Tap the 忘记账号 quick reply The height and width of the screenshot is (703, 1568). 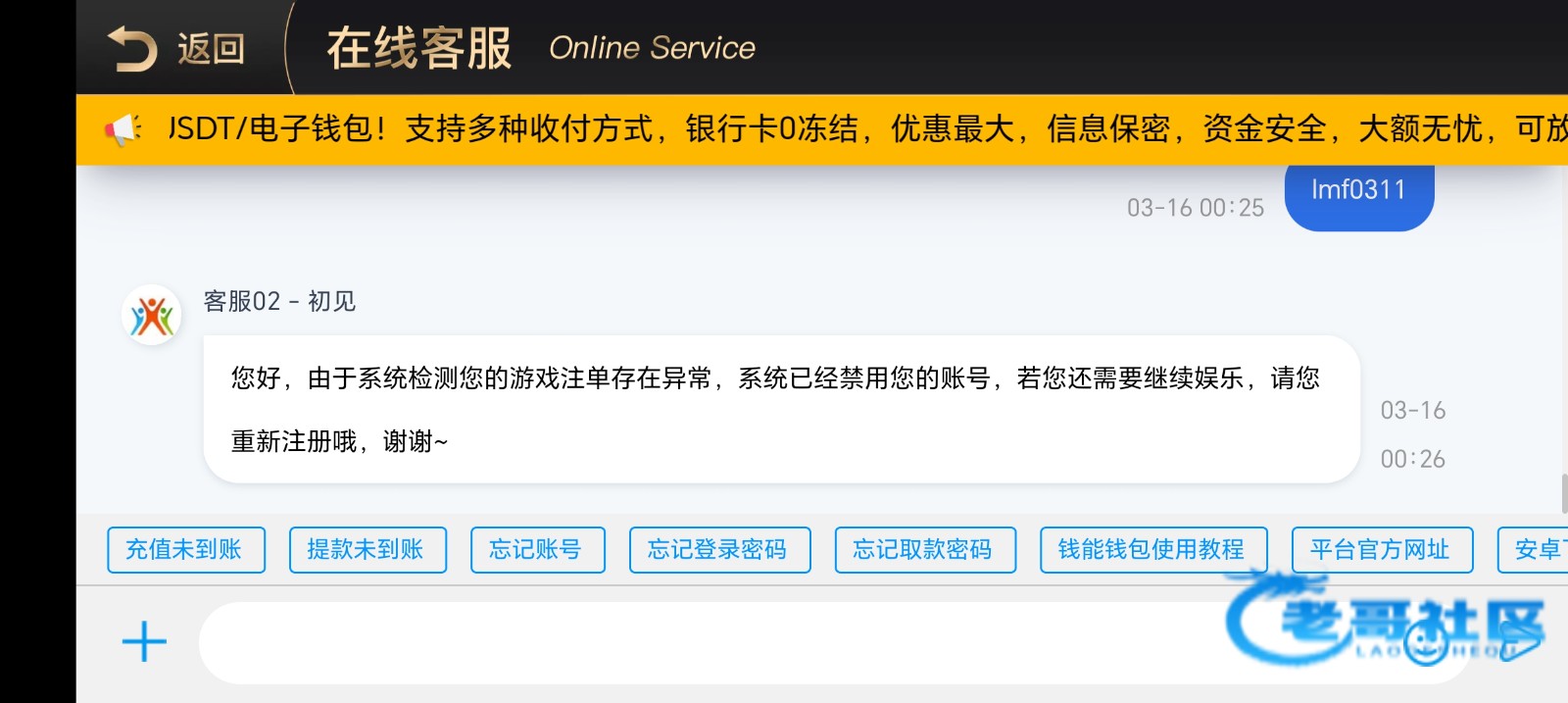tap(537, 550)
